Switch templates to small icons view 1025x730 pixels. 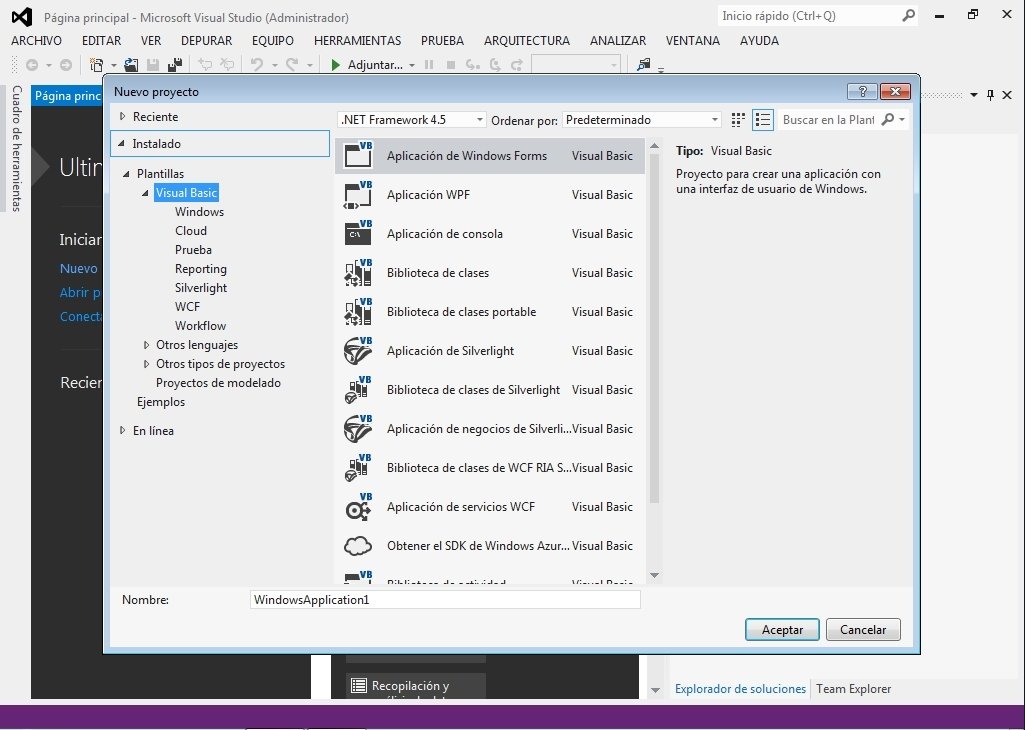click(x=738, y=120)
